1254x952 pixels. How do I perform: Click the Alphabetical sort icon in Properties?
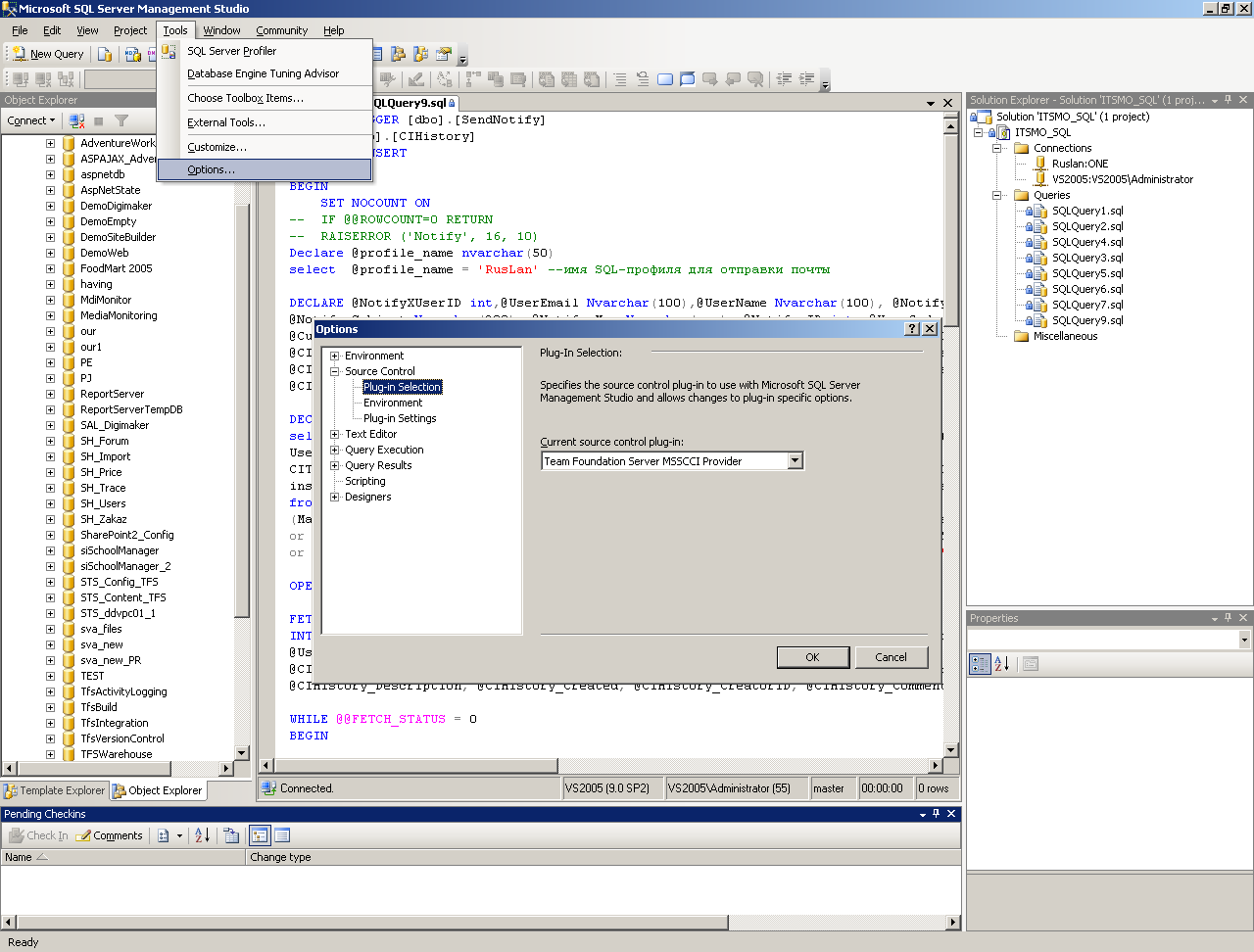1001,663
